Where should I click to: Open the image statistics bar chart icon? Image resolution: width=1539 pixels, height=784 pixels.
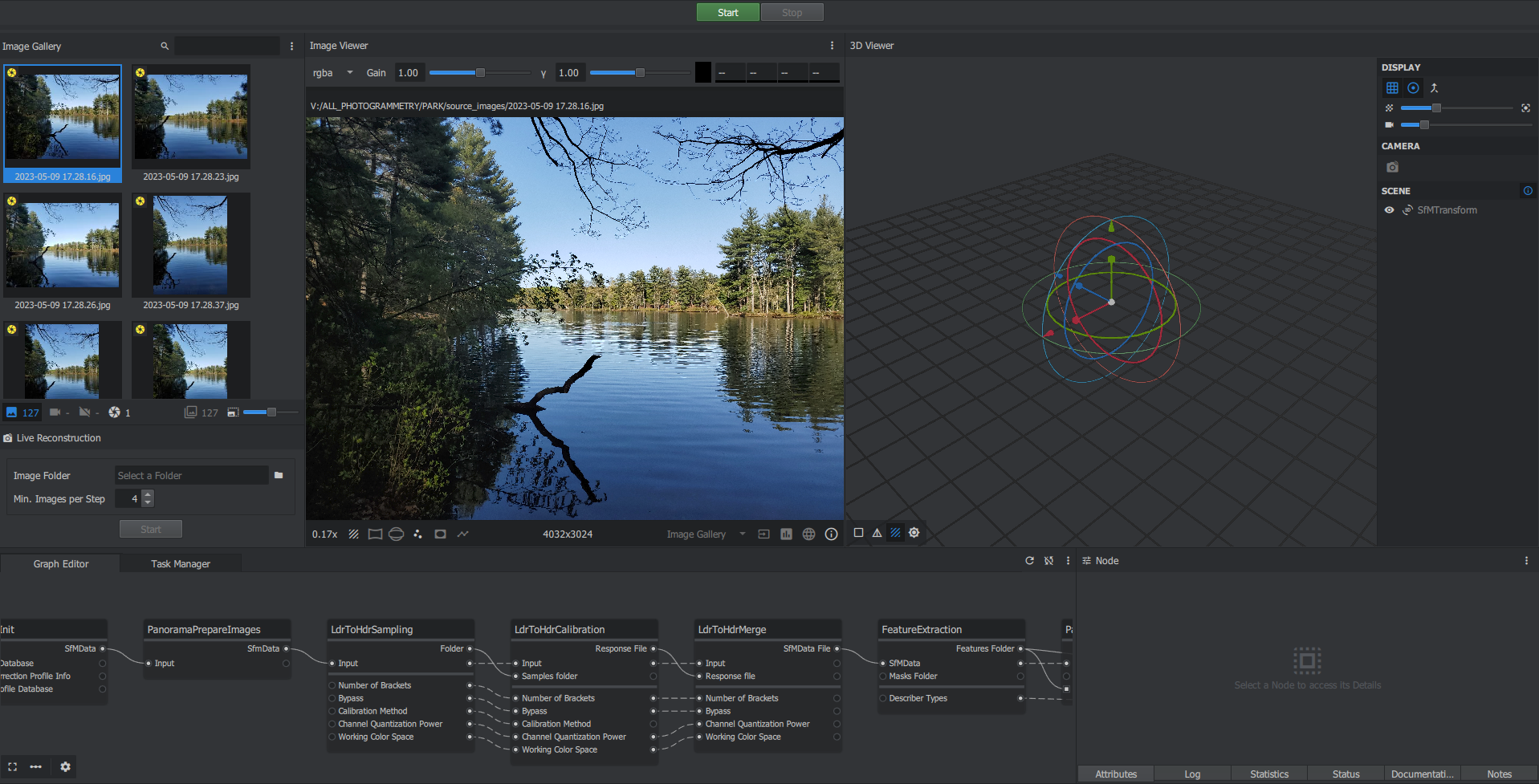pyautogui.click(x=786, y=534)
